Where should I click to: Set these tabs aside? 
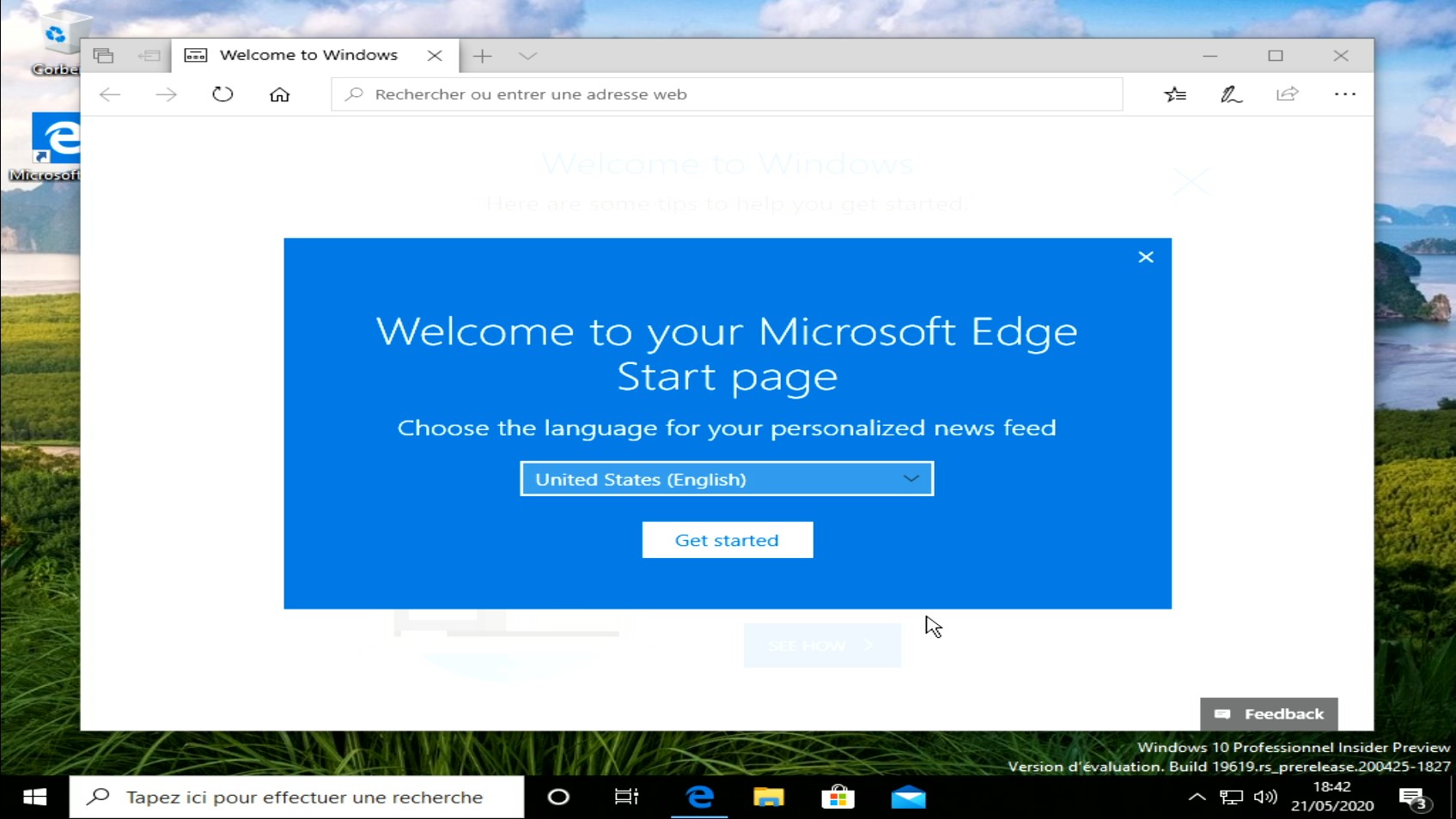click(149, 56)
